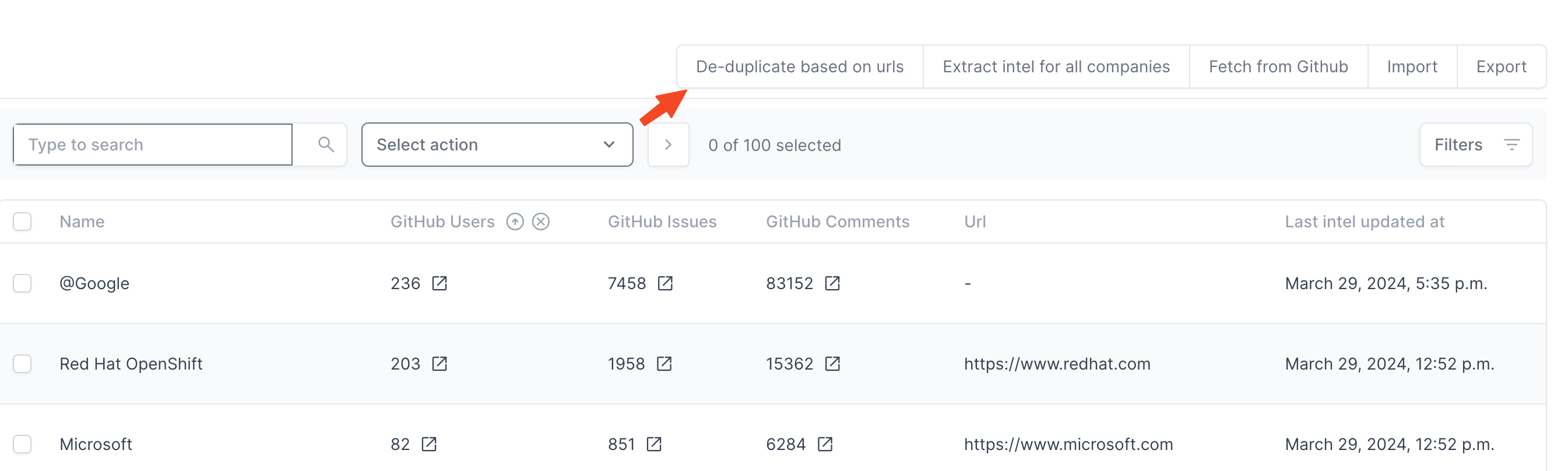Open GitHub Issues link for Red Hat OpenShift
Viewport: 1568px width, 471px height.
pos(663,363)
